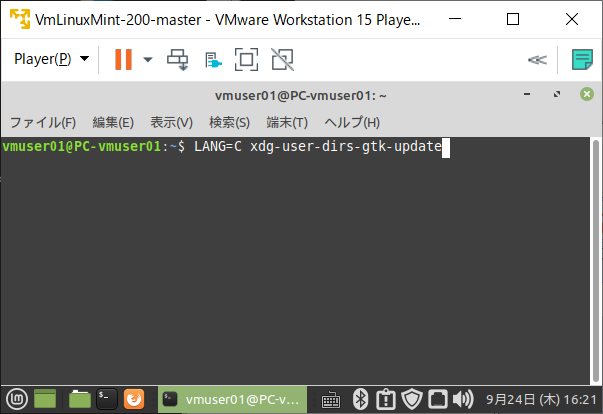
Task: Open the network connection tray icon
Action: (438, 399)
